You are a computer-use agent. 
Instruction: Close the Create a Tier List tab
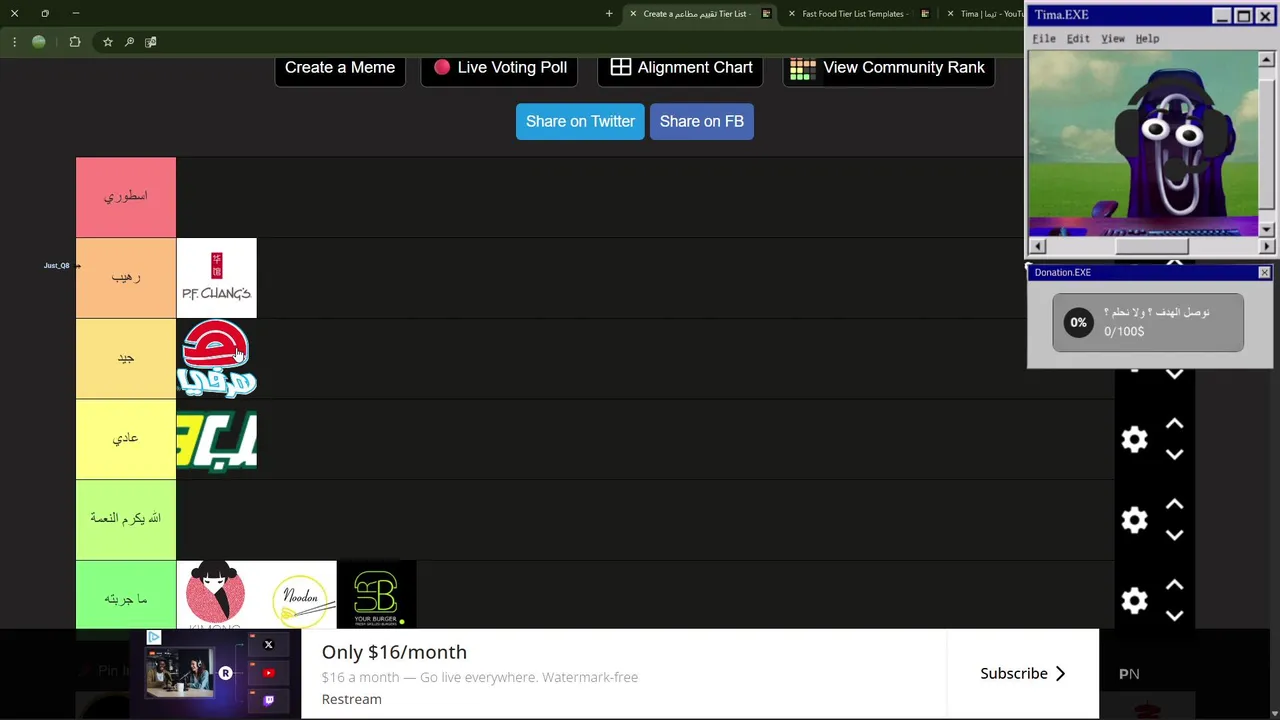tap(633, 14)
